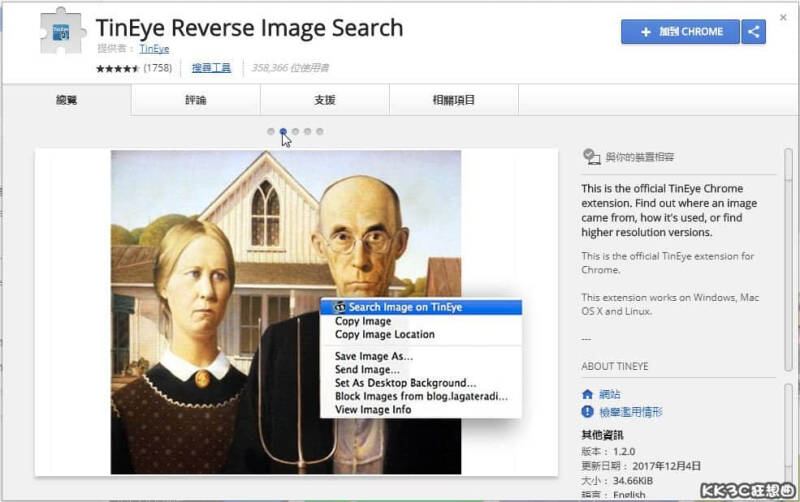This screenshot has width=800, height=502.
Task: Open the 網站 website link
Action: 610,394
